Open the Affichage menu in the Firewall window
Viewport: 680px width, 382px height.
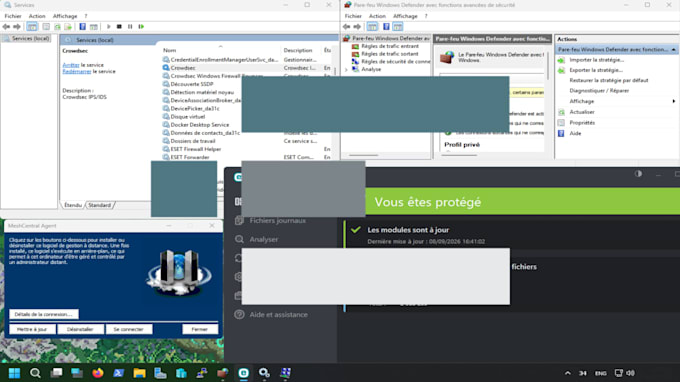pos(405,16)
